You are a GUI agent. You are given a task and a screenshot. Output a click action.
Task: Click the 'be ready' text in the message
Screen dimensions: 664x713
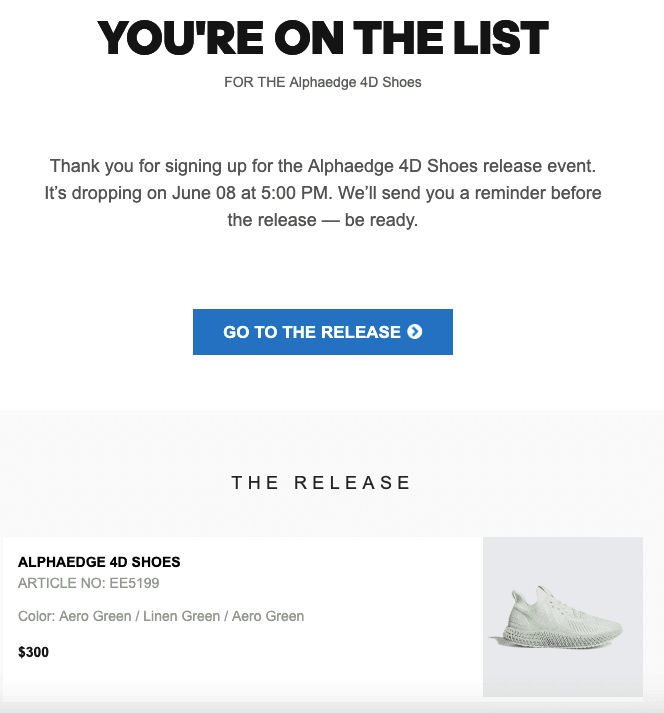coord(381,220)
